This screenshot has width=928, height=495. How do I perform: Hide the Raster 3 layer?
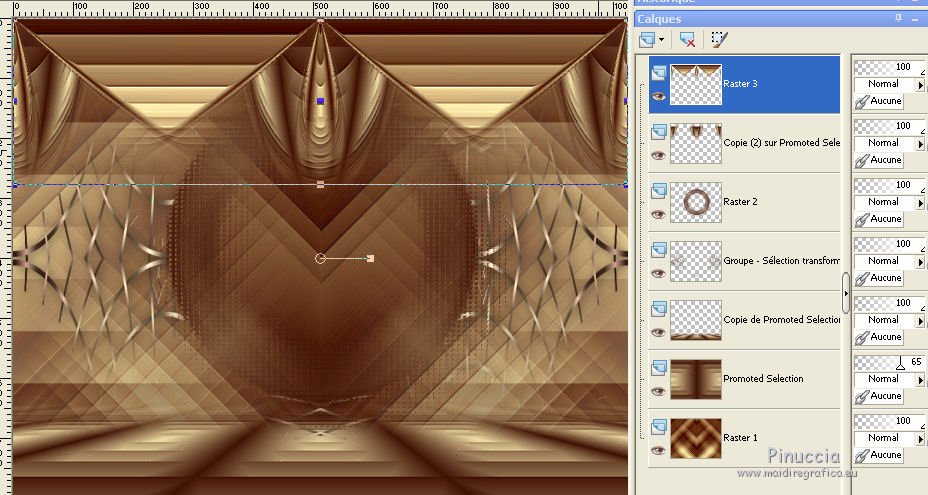tap(657, 97)
